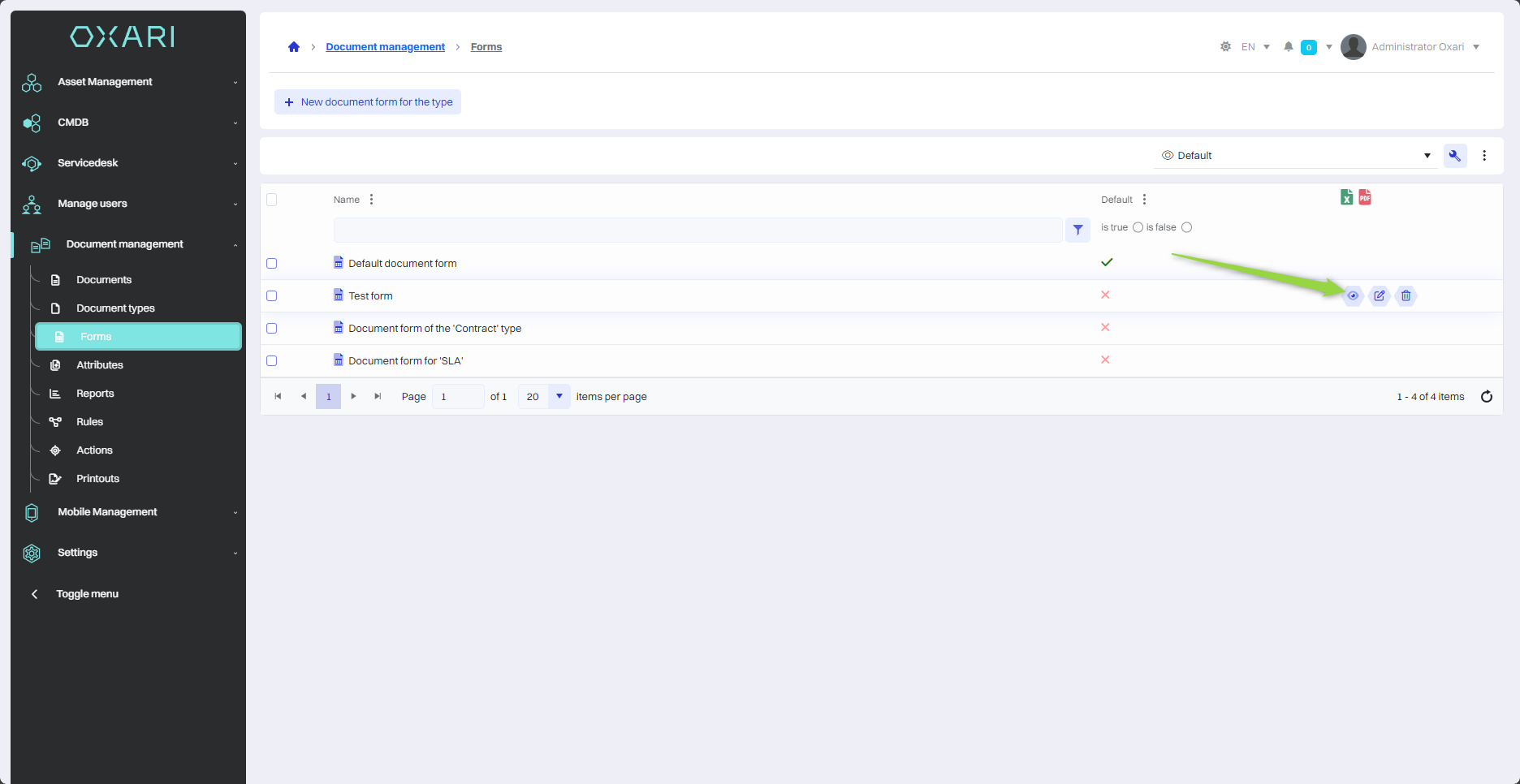The height and width of the screenshot is (784, 1520).
Task: Go to Printouts in the sidebar
Action: pyautogui.click(x=97, y=479)
